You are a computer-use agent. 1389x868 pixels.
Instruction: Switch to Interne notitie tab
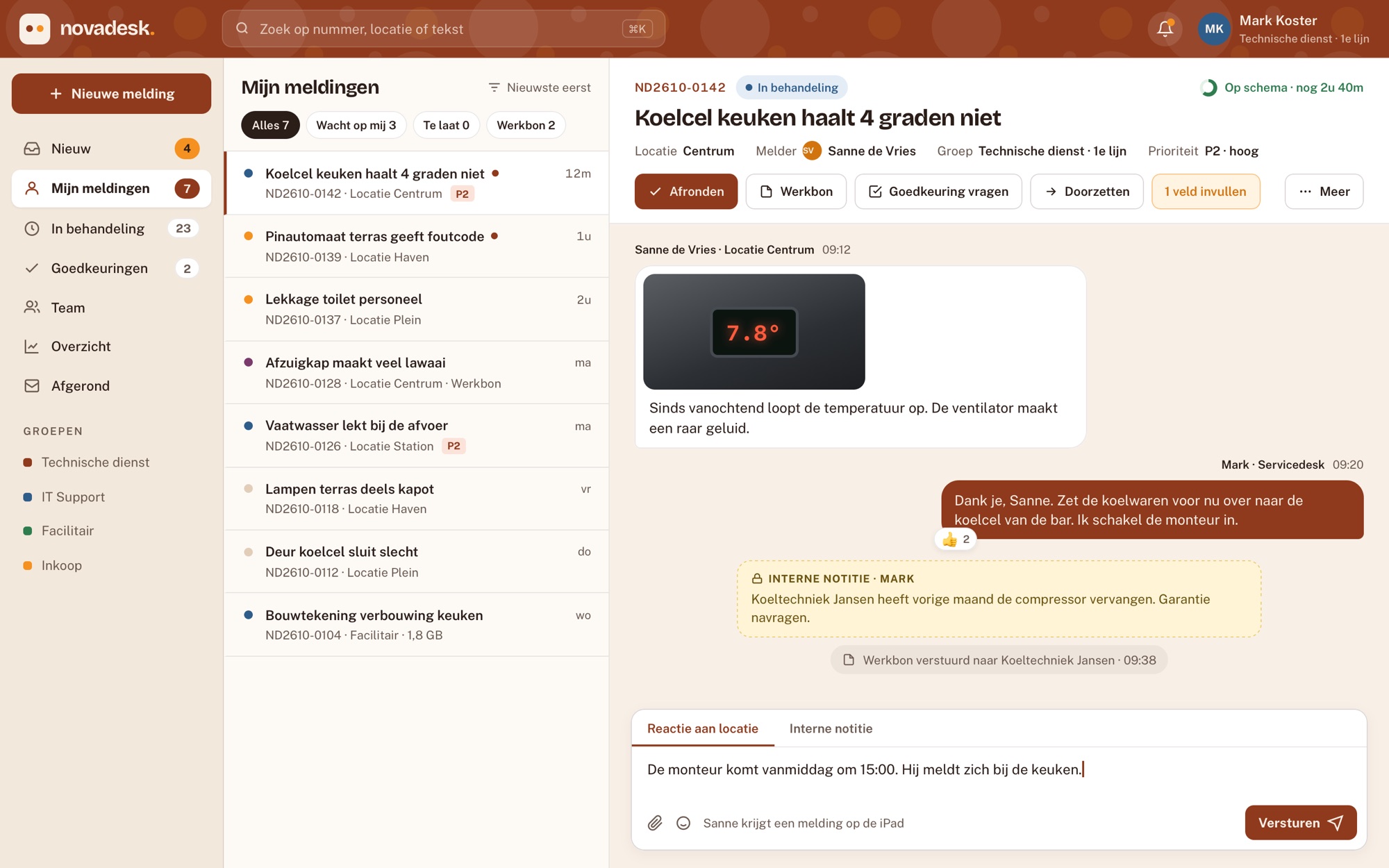pyautogui.click(x=831, y=728)
